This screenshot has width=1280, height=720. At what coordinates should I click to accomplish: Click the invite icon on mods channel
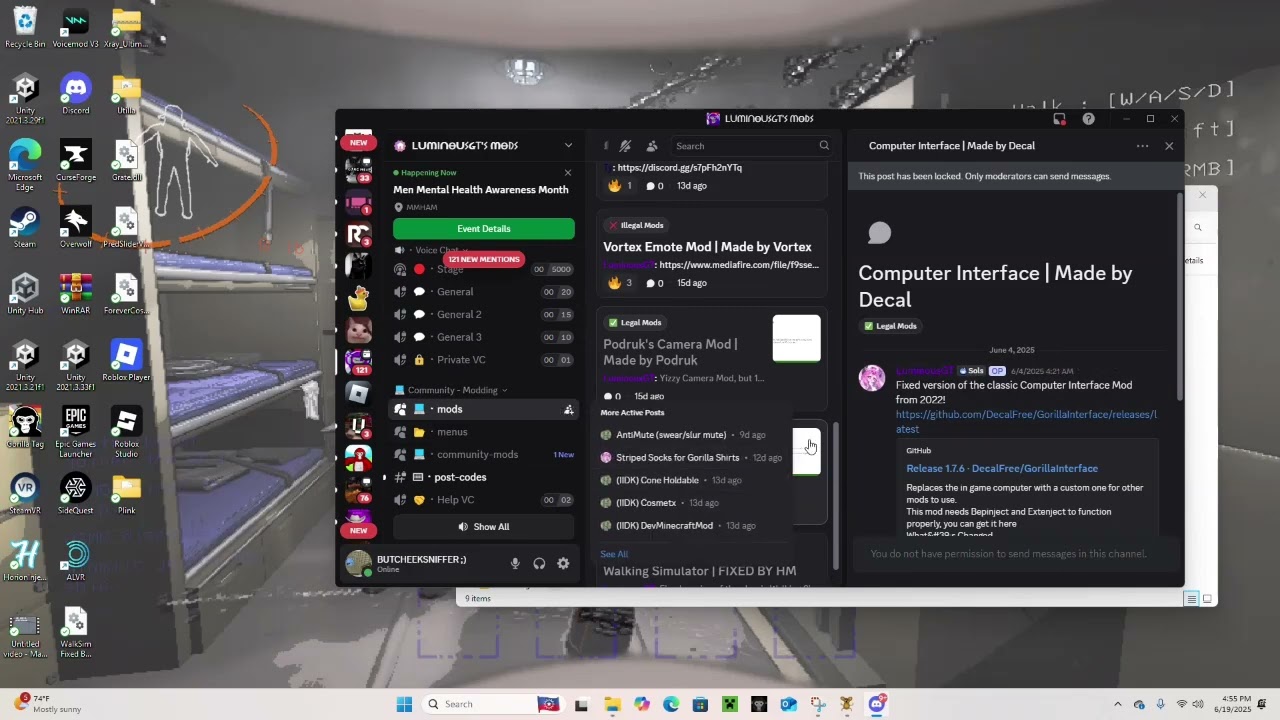(568, 409)
